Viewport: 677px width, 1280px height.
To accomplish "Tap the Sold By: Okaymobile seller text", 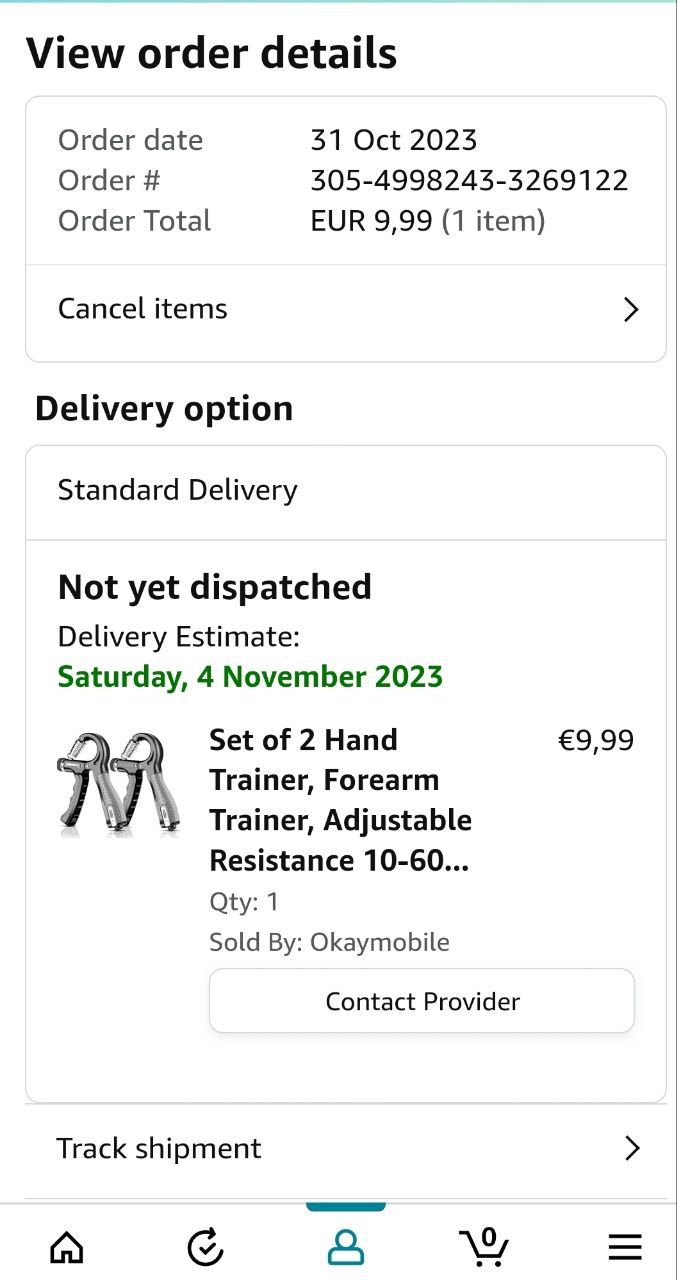I will coord(329,942).
